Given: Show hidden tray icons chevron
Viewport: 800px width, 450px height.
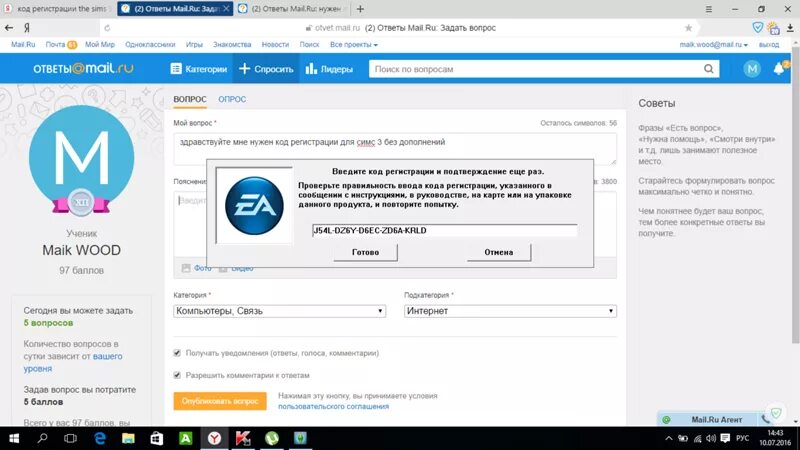Looking at the screenshot, I should [668, 438].
